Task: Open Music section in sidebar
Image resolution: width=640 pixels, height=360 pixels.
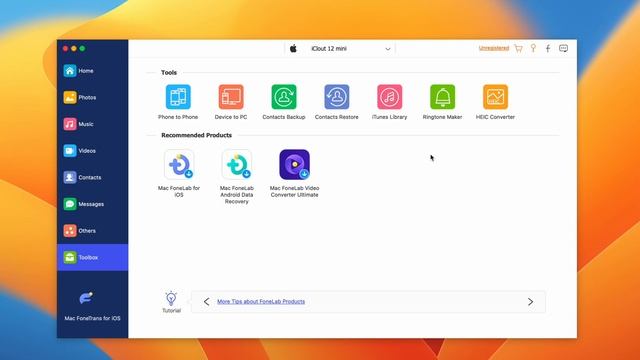Action: pos(92,124)
